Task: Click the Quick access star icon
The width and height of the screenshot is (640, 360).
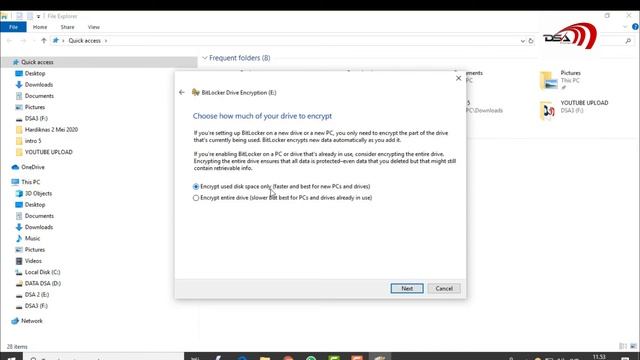Action: [x=16, y=62]
